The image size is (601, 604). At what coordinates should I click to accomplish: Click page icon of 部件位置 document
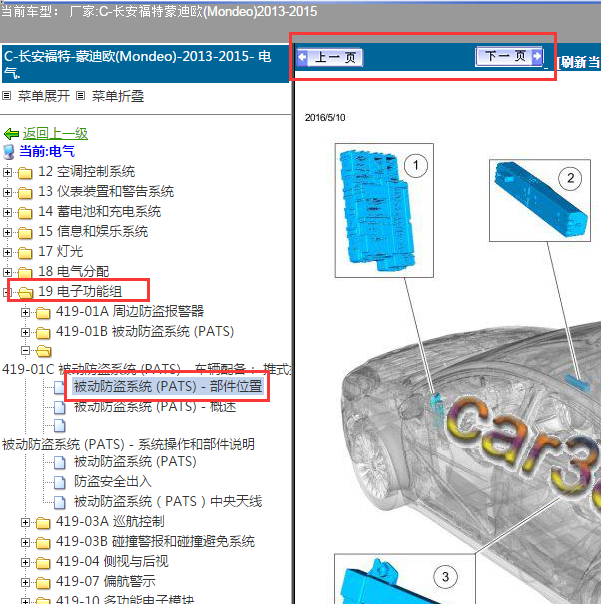click(x=60, y=387)
